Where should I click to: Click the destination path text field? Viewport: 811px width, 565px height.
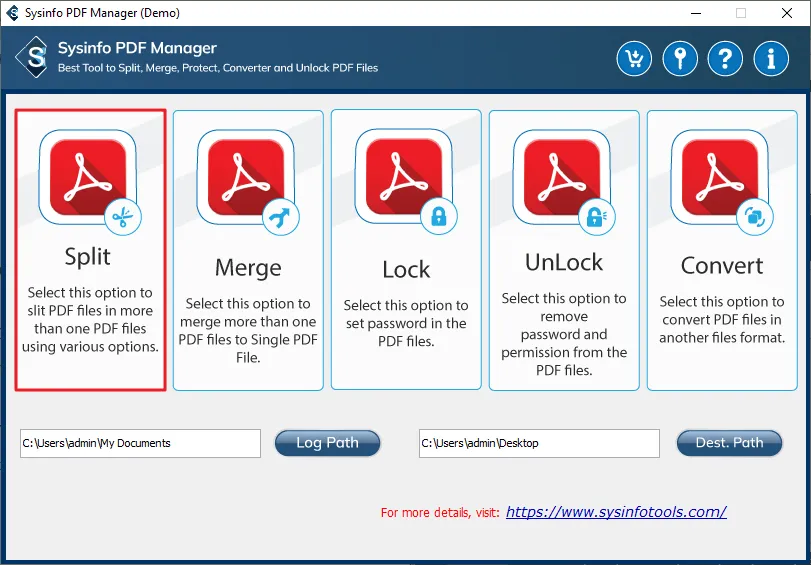pos(539,443)
